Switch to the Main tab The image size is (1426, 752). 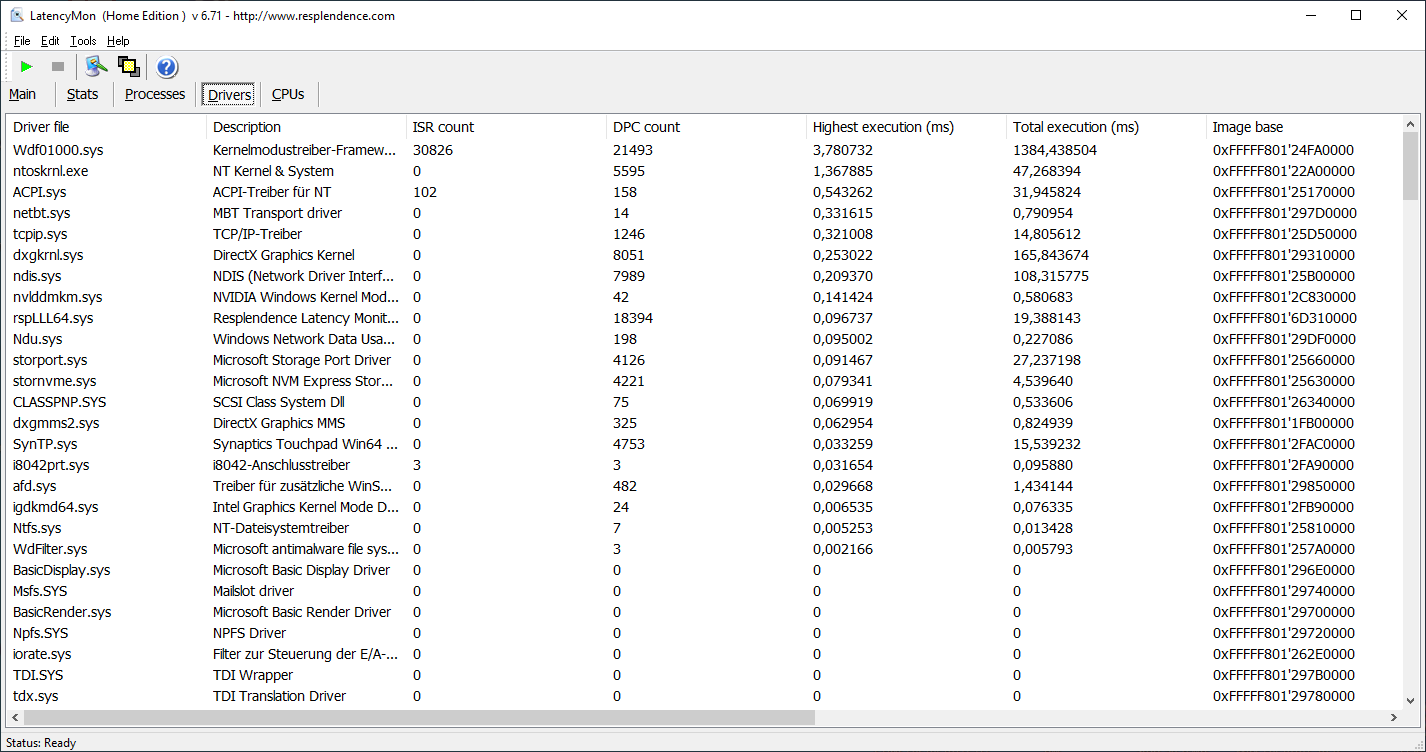tap(22, 94)
